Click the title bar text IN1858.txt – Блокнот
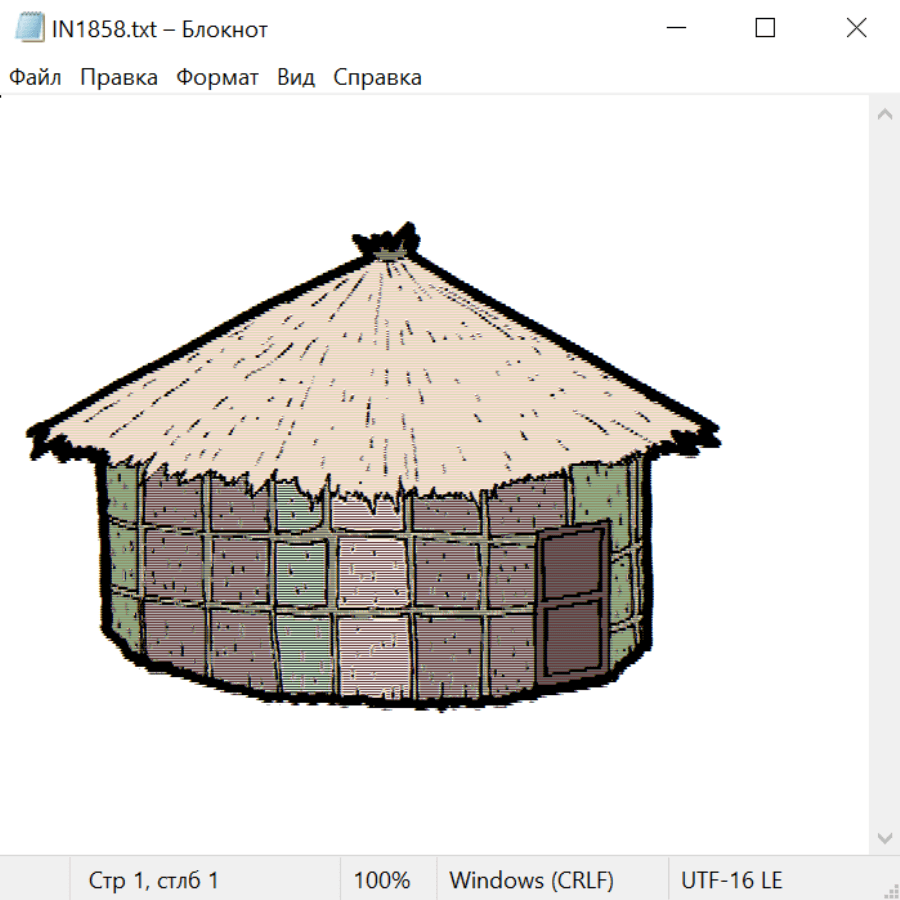 pos(160,29)
